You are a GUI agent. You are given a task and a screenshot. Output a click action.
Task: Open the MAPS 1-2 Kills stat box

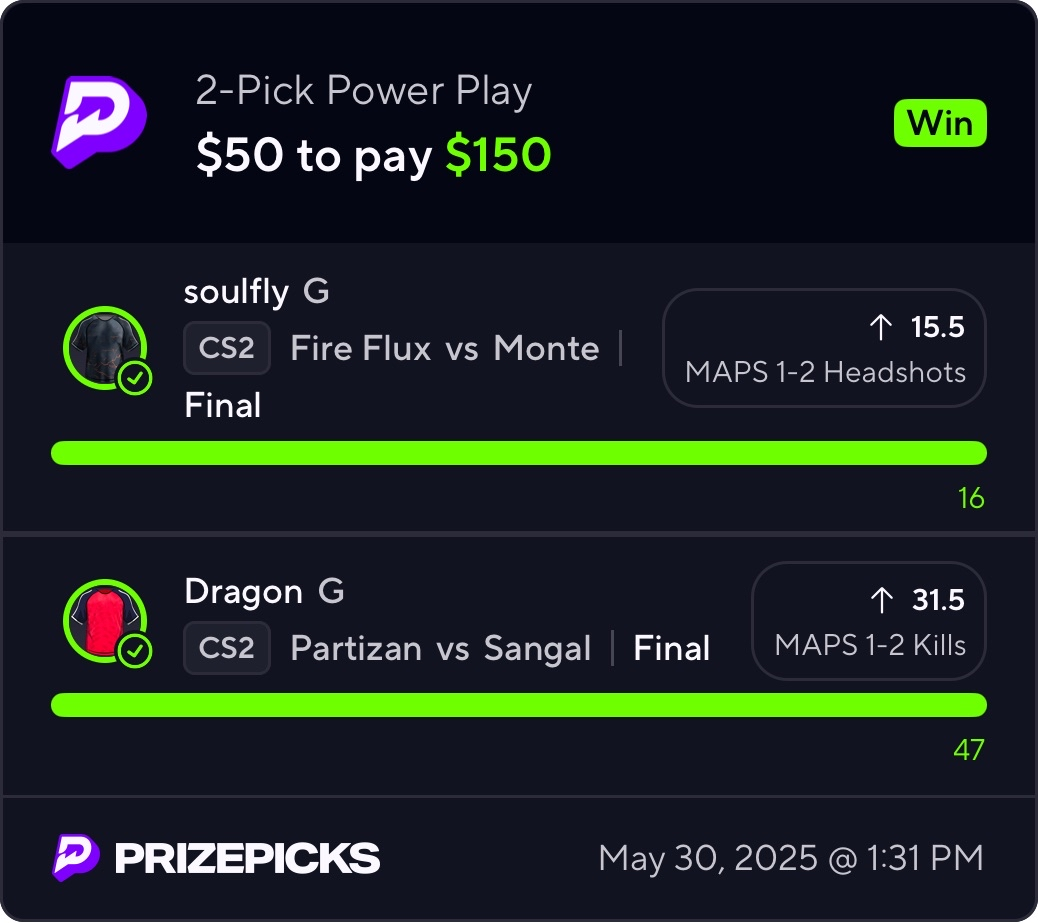[868, 621]
